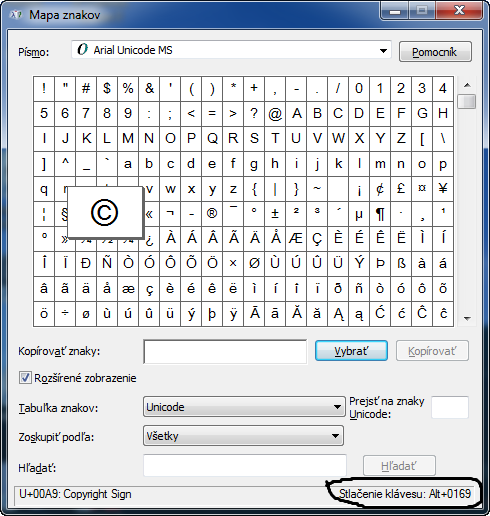Screen dimensions: 490x516
Task: Select the registered trademark ® character
Action: click(212, 214)
